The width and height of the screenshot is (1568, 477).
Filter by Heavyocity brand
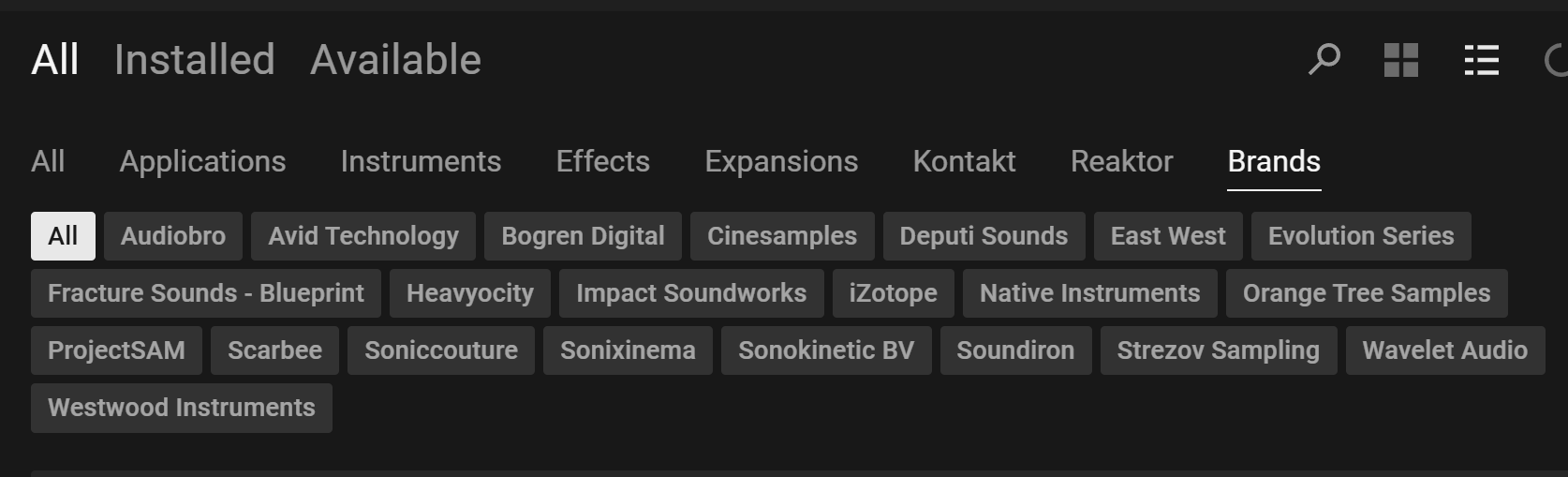pyautogui.click(x=469, y=293)
